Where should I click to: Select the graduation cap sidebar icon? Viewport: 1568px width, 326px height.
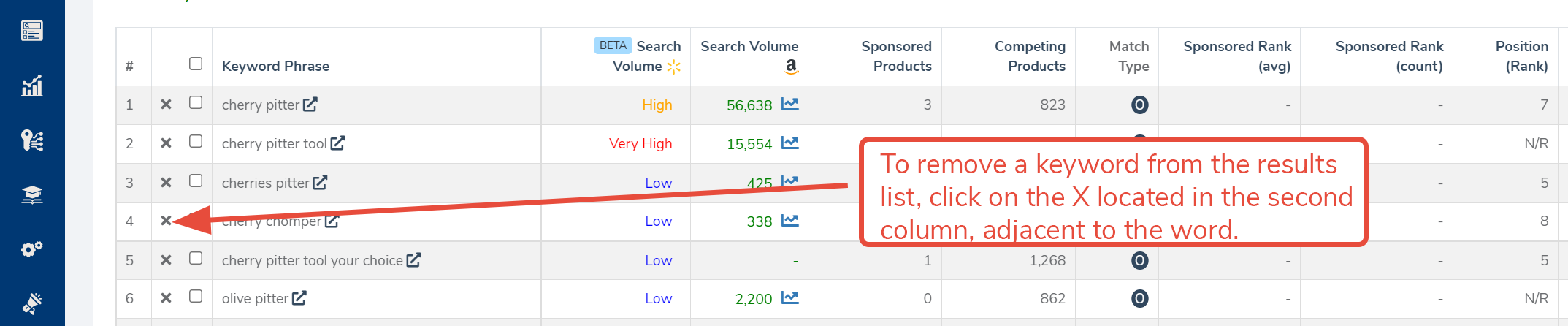pos(32,194)
